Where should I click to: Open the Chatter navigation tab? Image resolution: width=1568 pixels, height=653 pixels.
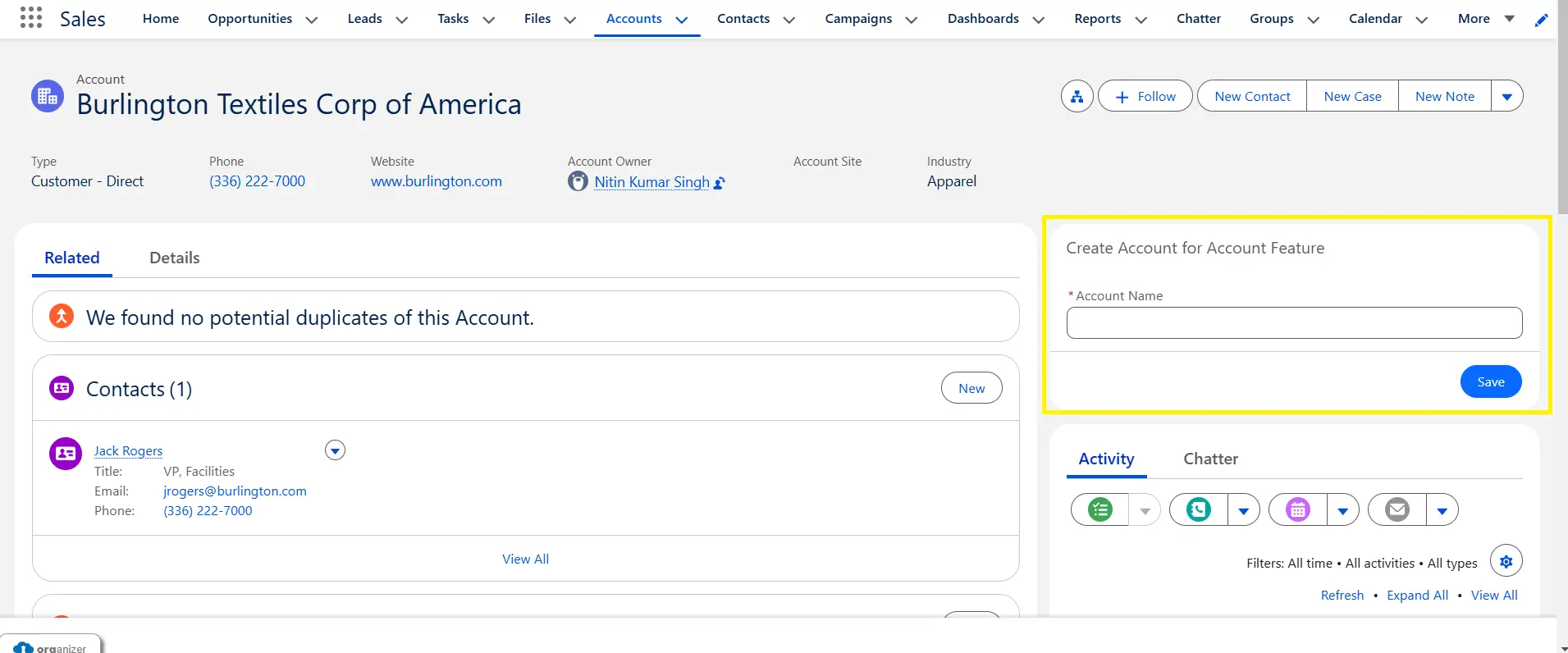pyautogui.click(x=1199, y=18)
